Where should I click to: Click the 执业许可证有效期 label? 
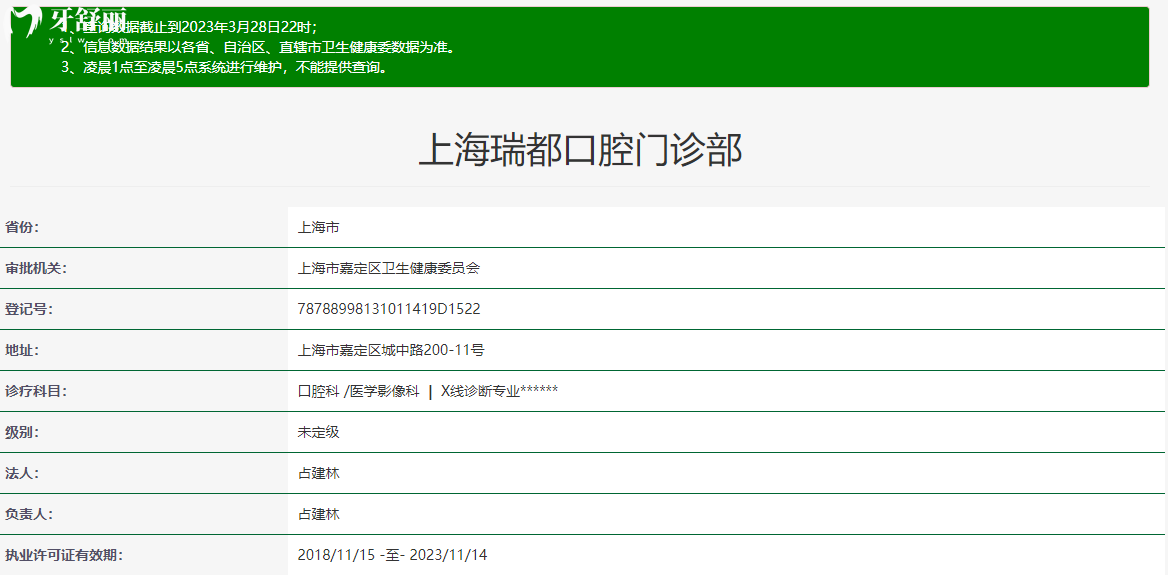coord(63,555)
